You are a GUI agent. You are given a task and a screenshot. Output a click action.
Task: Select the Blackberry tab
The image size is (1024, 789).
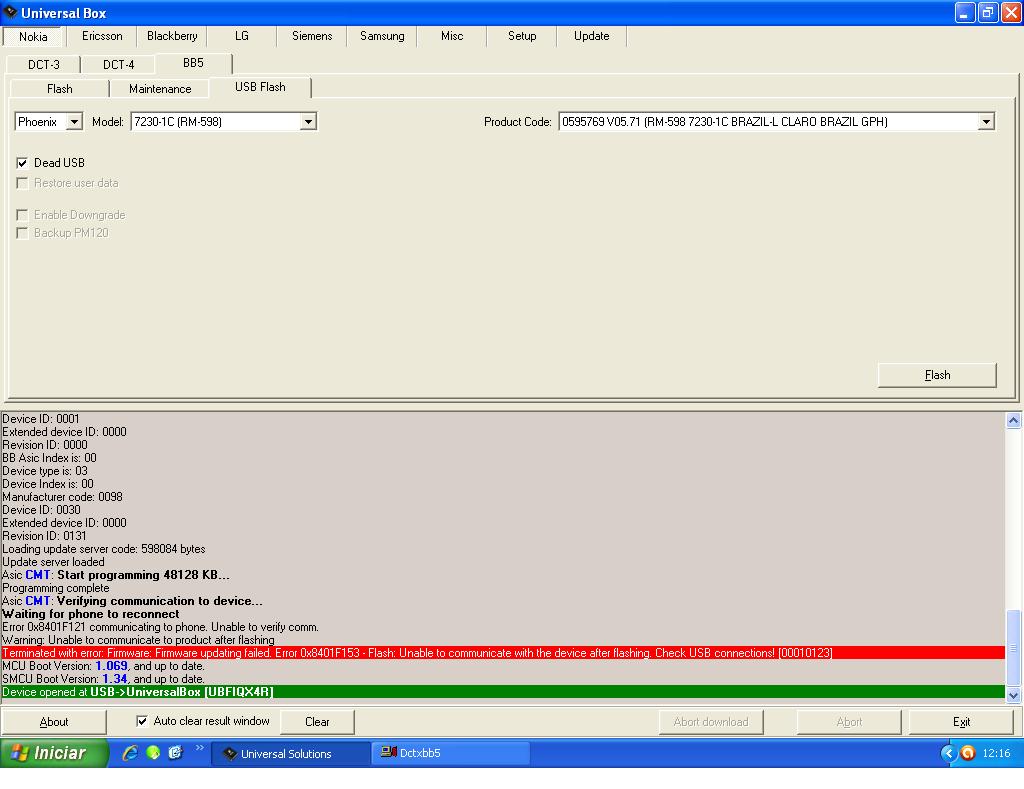(x=172, y=36)
